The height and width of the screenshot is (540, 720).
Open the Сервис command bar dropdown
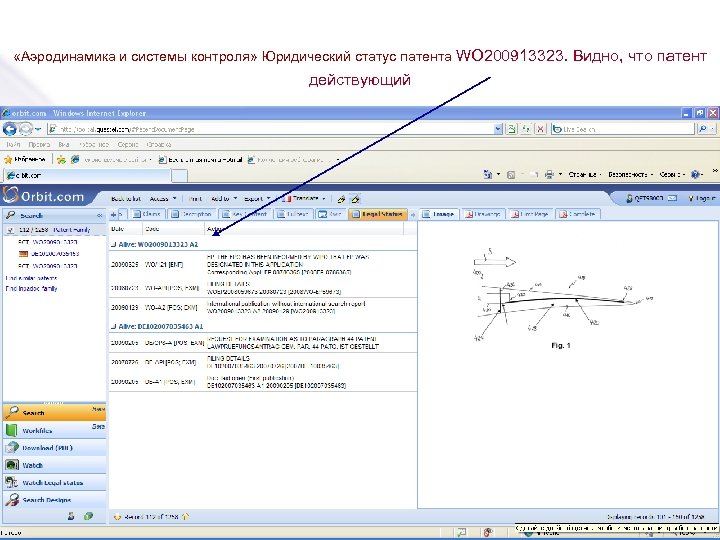pos(672,174)
